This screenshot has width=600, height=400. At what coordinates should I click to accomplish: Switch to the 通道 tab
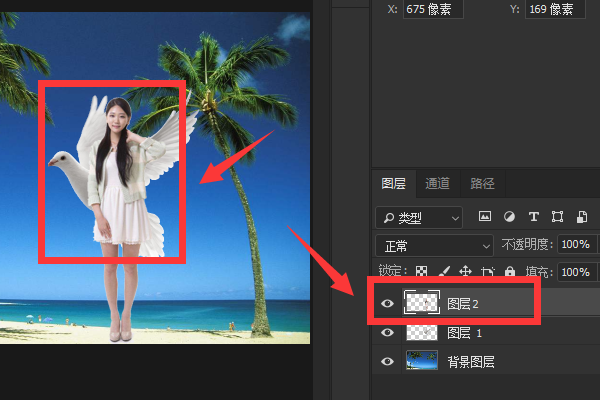(437, 184)
